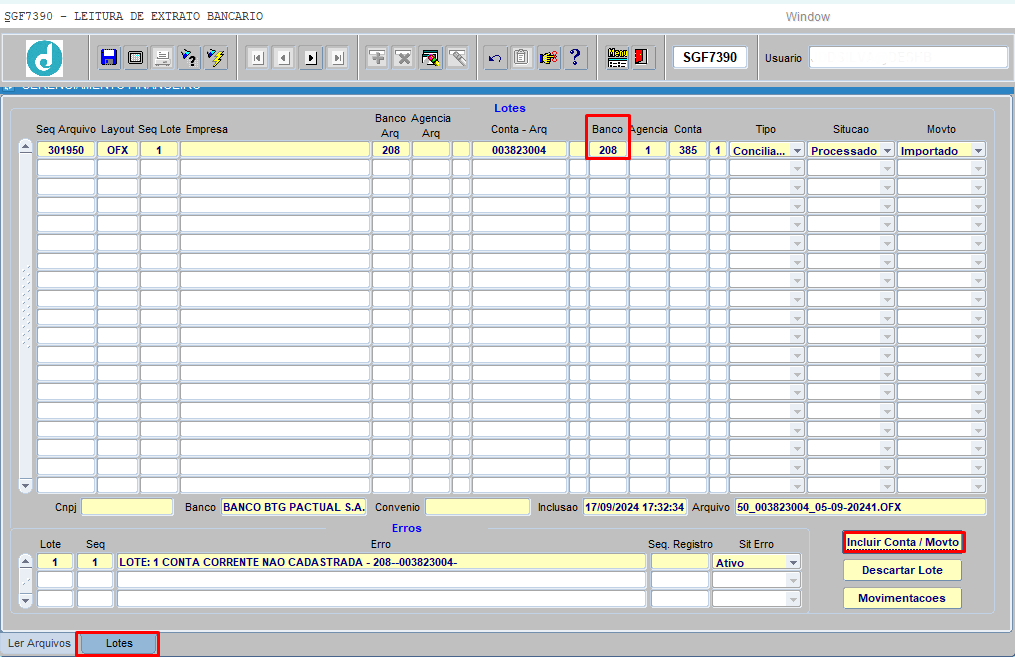
Task: Click the Erros list scroll-up arrow
Action: (x=25, y=561)
